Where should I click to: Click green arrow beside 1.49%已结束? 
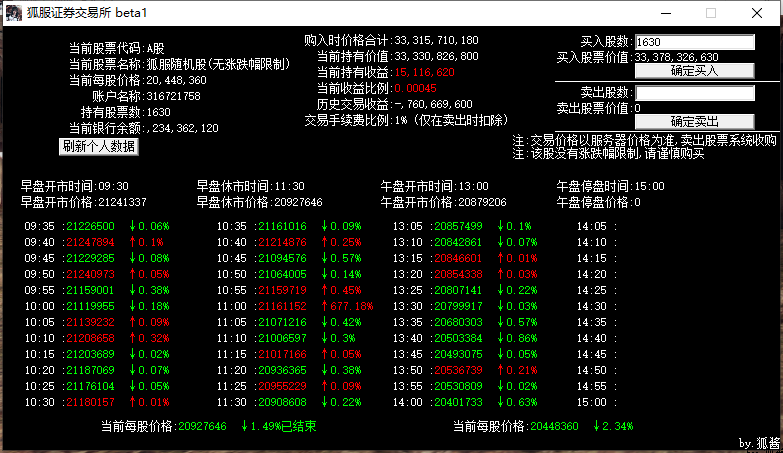click(x=242, y=426)
